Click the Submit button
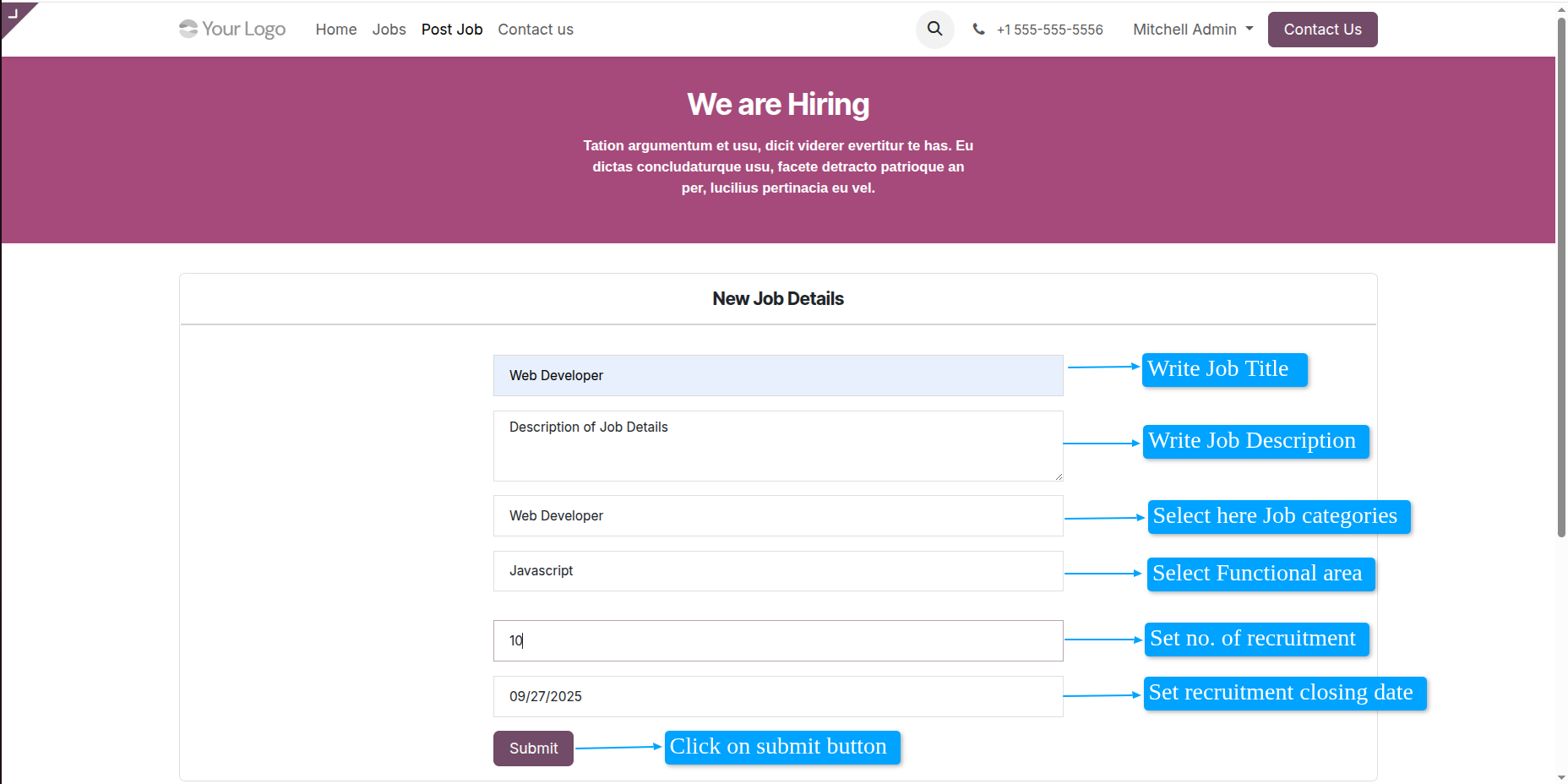 coord(532,748)
